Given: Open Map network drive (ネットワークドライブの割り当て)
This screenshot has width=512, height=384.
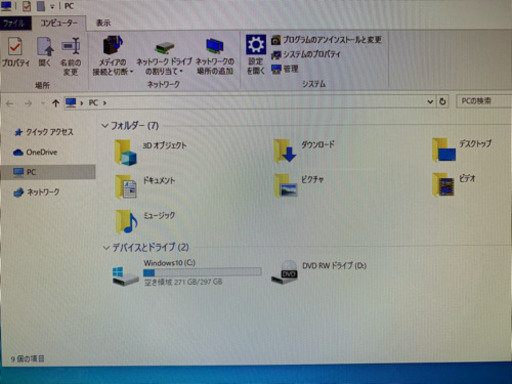Looking at the screenshot, I should pyautogui.click(x=164, y=57).
